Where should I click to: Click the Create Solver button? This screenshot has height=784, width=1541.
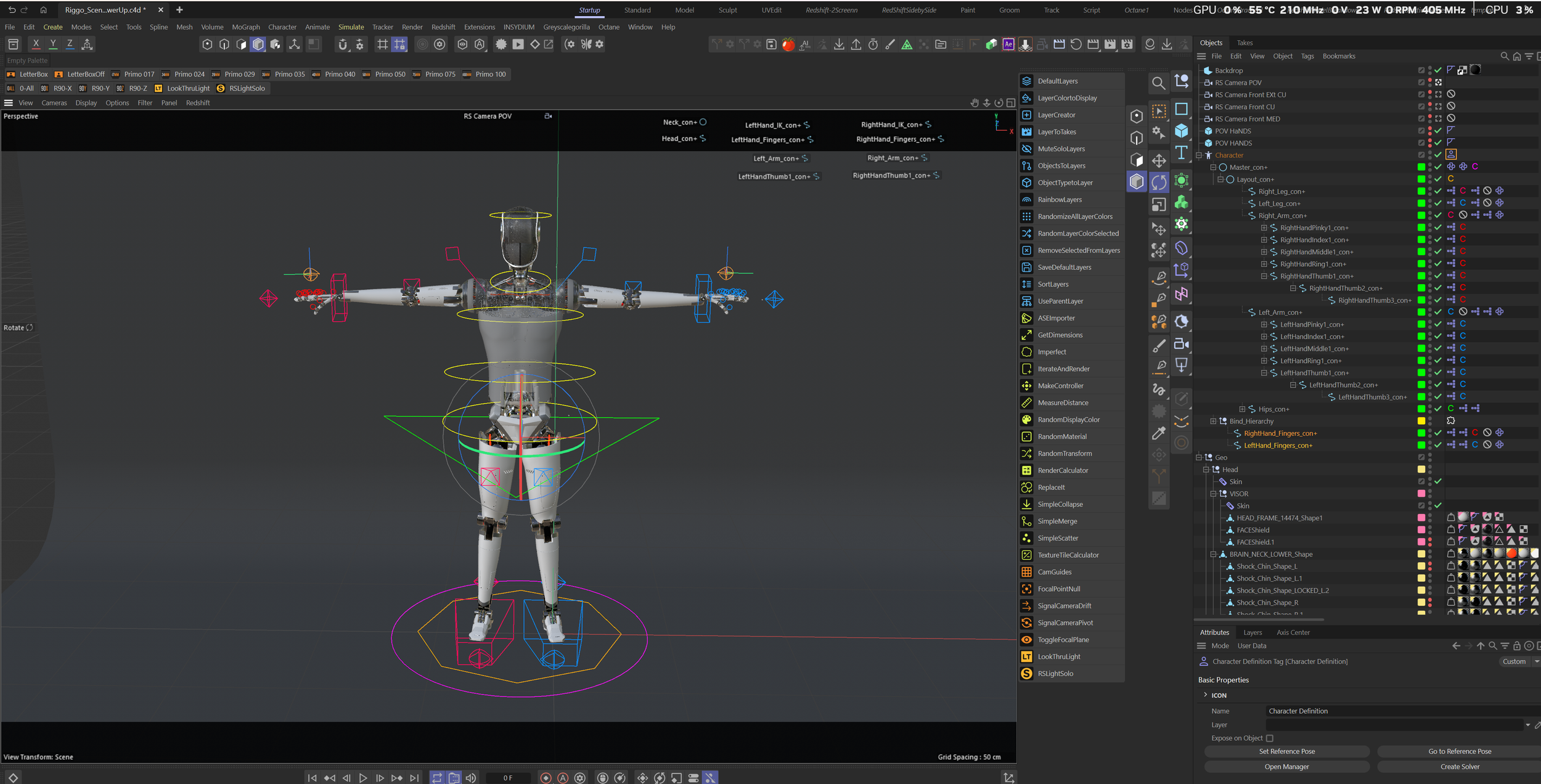[x=1459, y=767]
